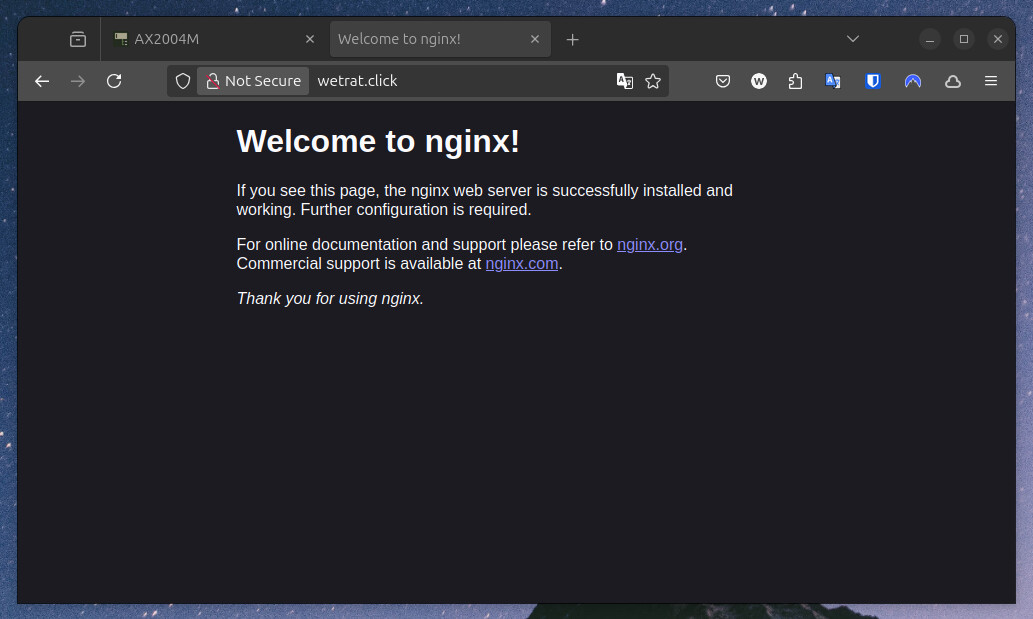The height and width of the screenshot is (619, 1033).
Task: Open tracking protection shield panel
Action: pos(182,81)
